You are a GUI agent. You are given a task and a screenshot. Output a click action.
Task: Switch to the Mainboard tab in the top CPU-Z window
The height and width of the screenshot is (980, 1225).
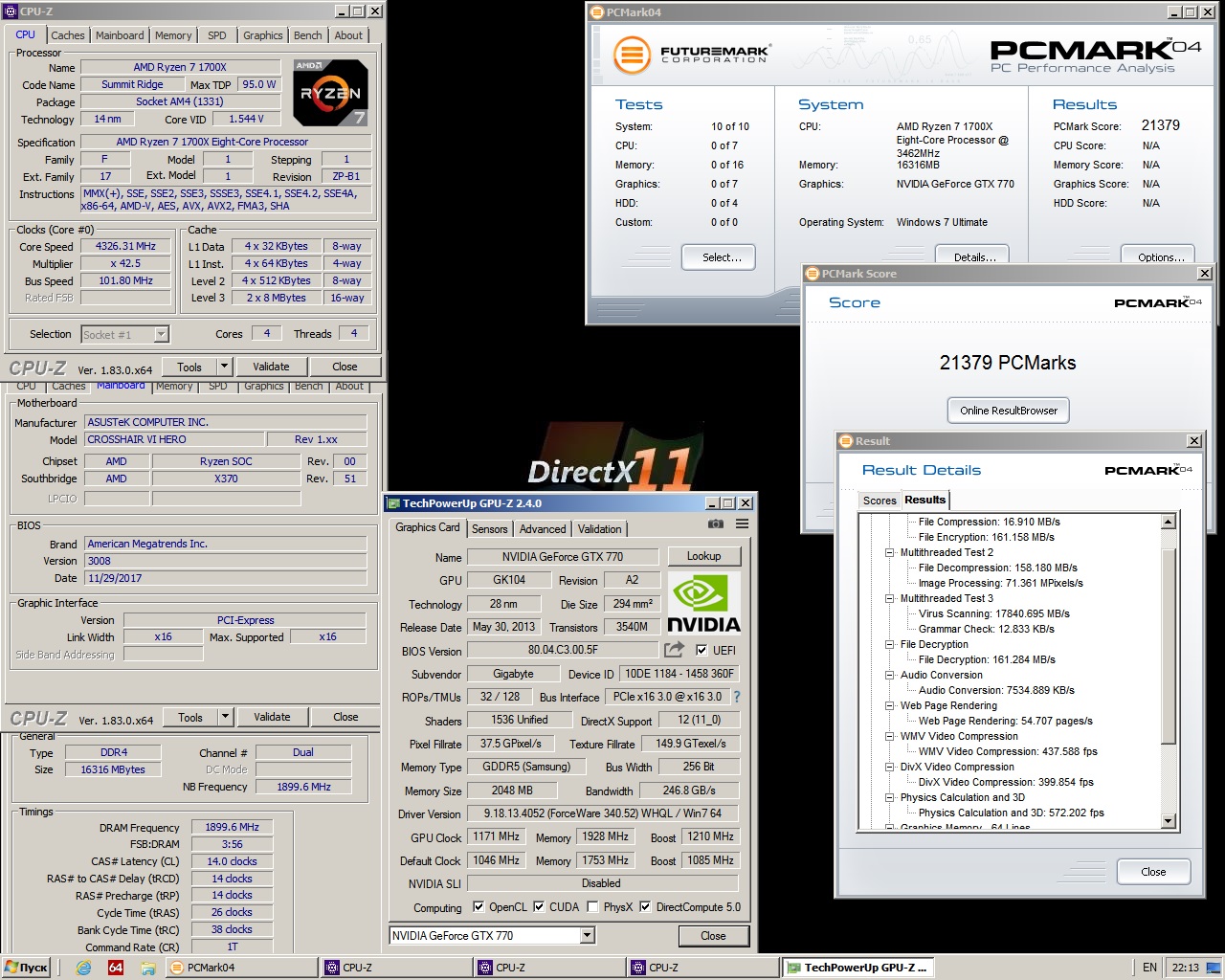tap(120, 35)
